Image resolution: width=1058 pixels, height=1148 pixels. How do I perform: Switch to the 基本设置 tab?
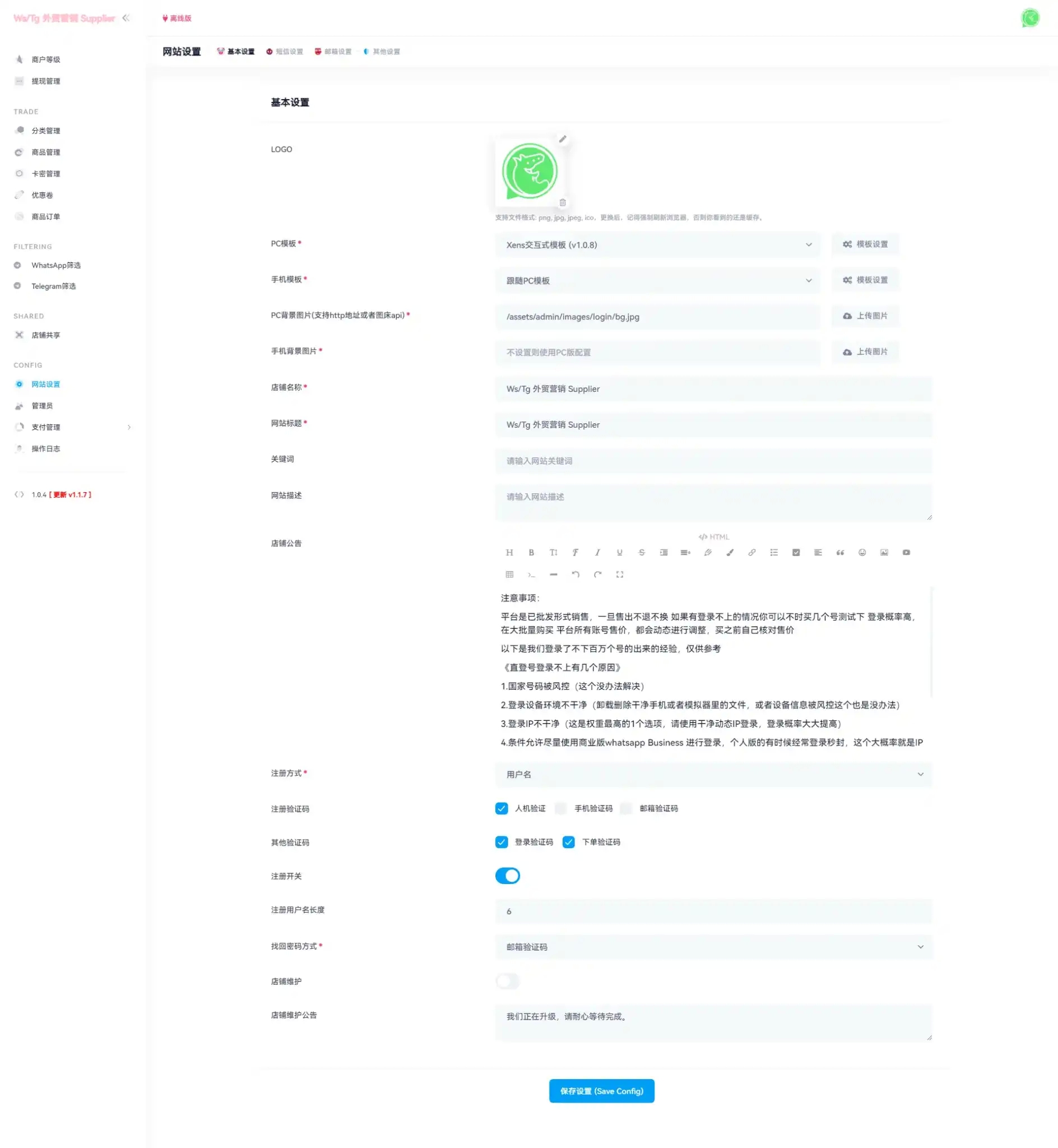[235, 52]
